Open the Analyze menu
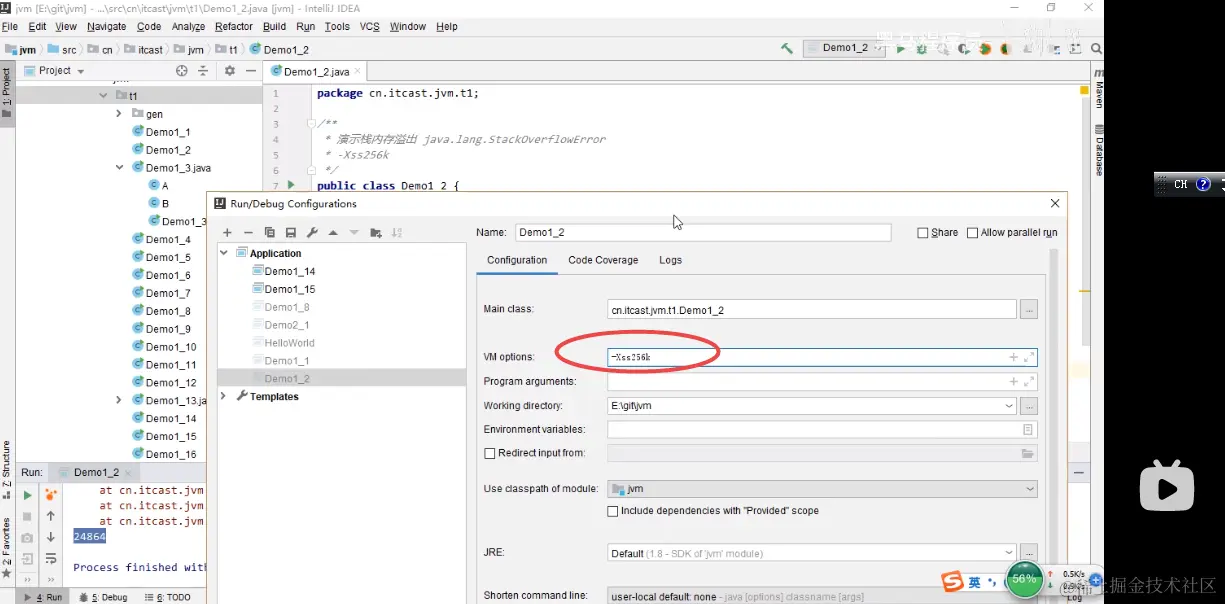The height and width of the screenshot is (604, 1225). click(188, 27)
